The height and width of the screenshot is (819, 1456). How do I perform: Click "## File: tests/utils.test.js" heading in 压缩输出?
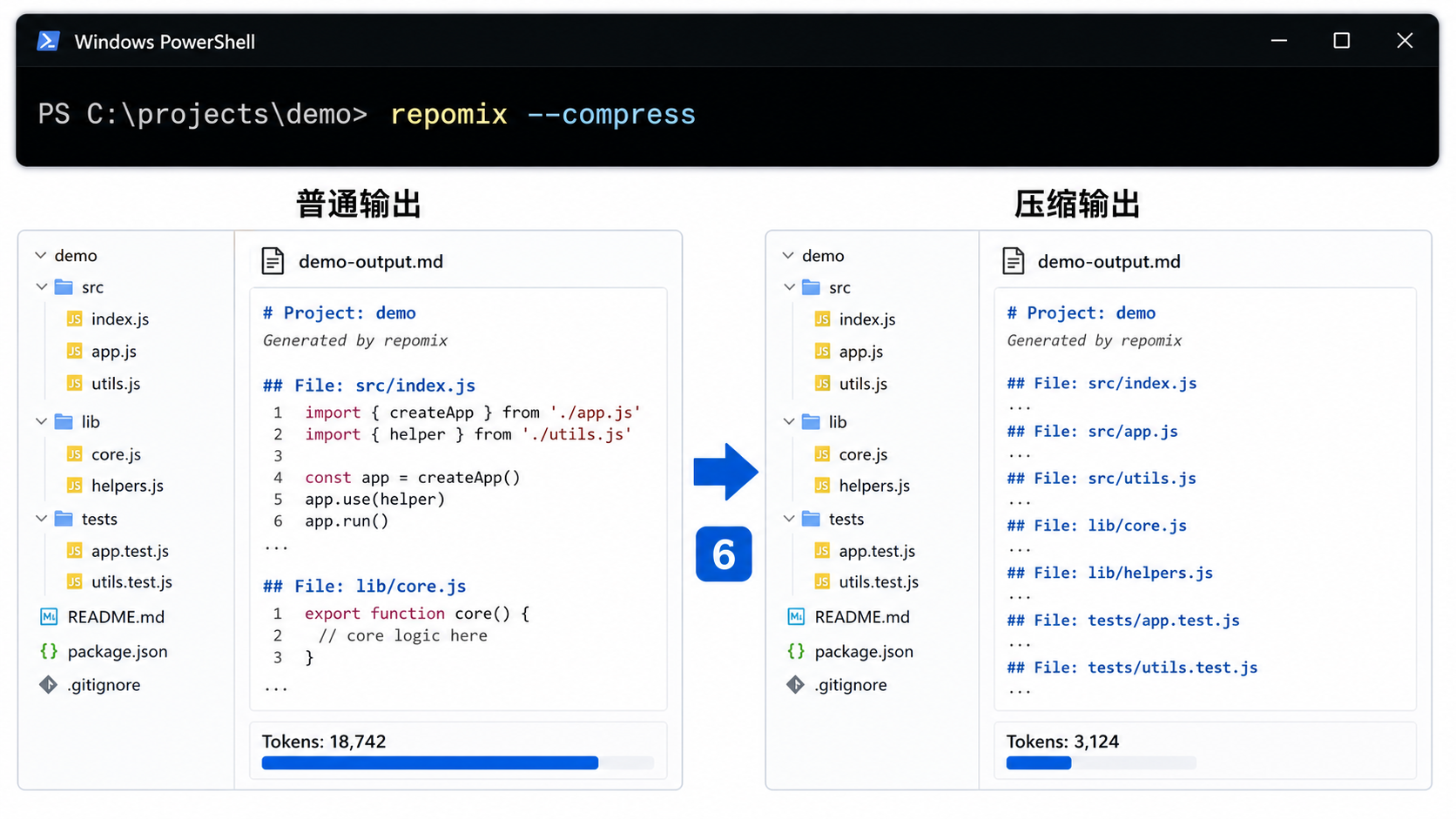[1133, 668]
